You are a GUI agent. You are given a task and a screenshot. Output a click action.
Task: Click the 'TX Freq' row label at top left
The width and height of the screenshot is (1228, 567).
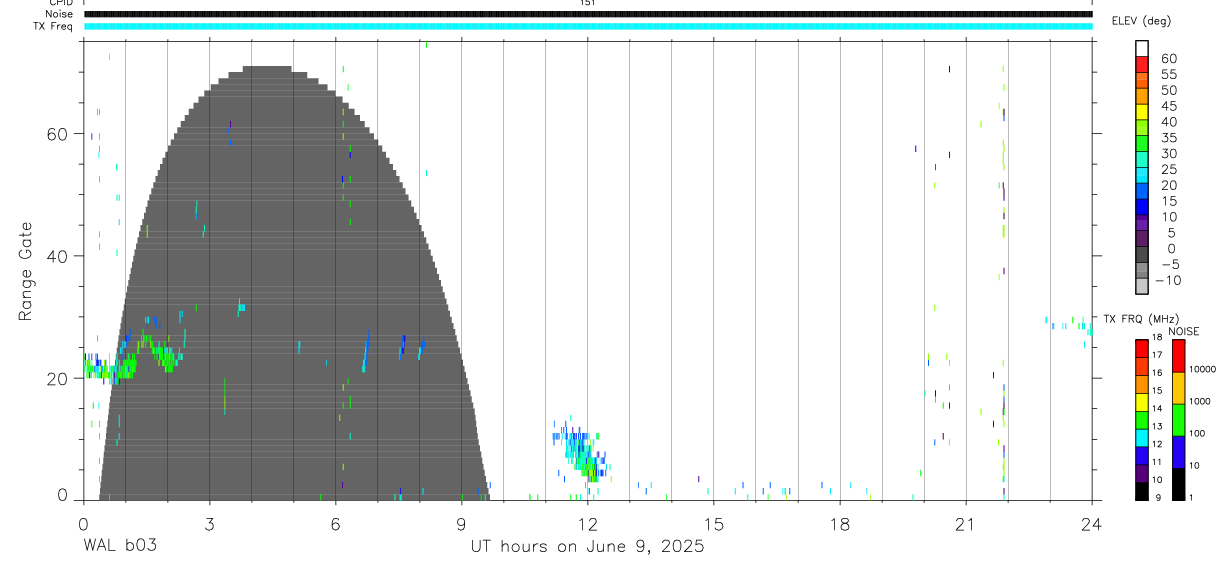[55, 26]
